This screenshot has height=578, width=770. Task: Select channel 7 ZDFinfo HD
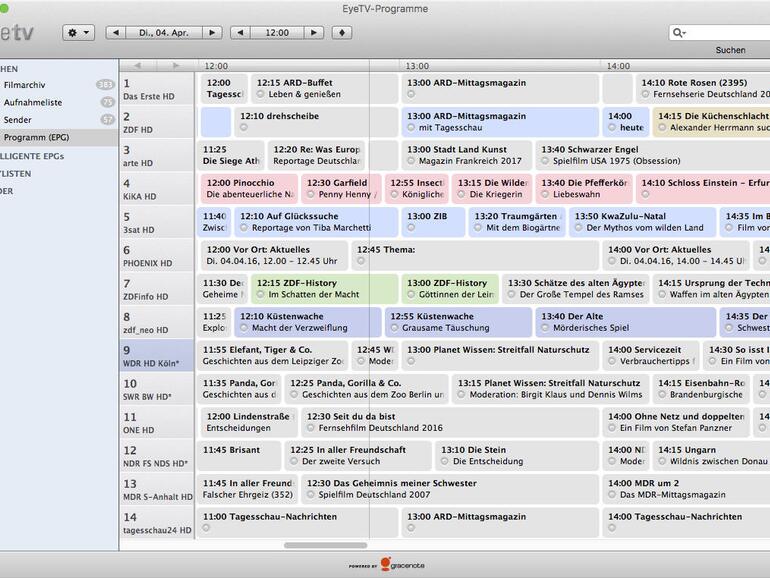pyautogui.click(x=157, y=289)
